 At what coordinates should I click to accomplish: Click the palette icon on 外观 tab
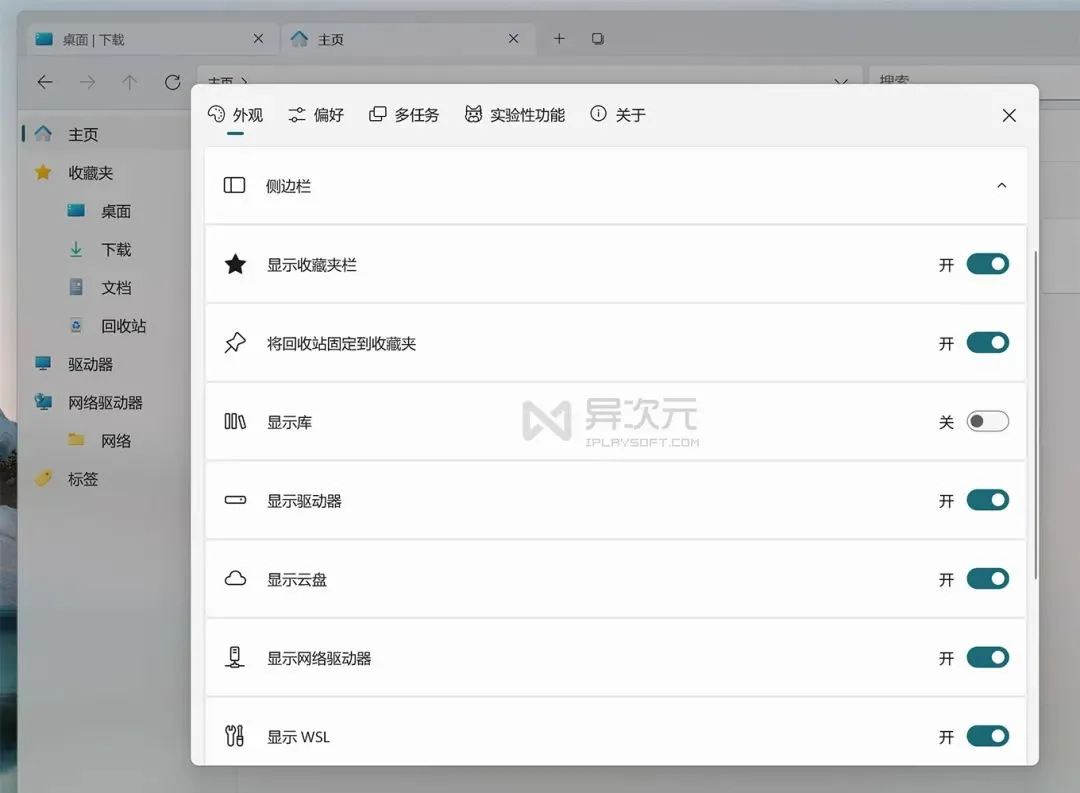(x=216, y=114)
